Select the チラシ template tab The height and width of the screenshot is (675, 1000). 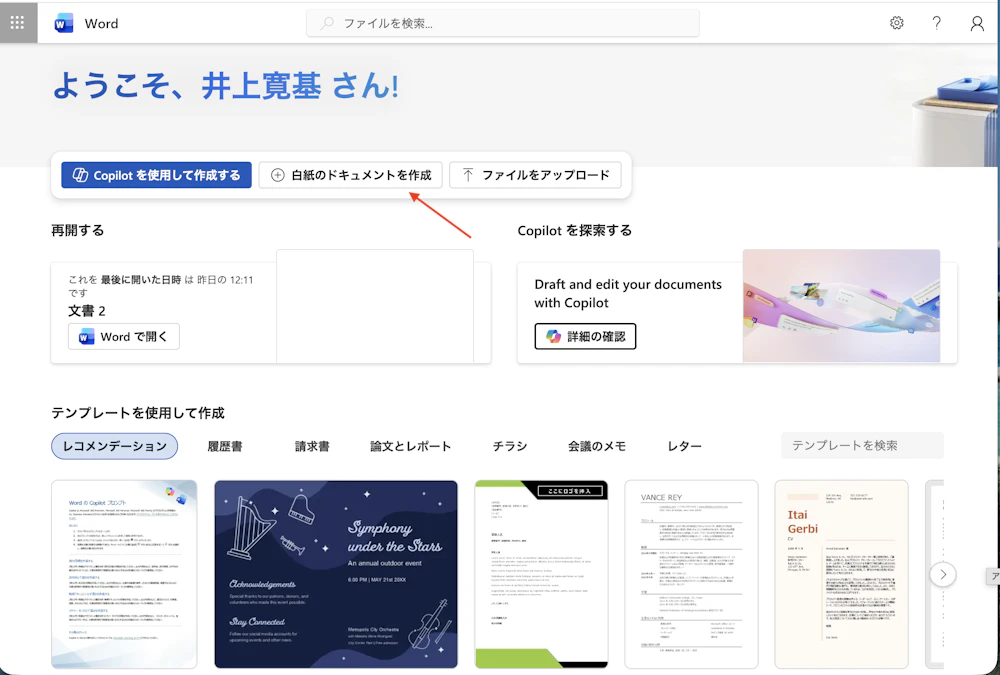pyautogui.click(x=510, y=446)
